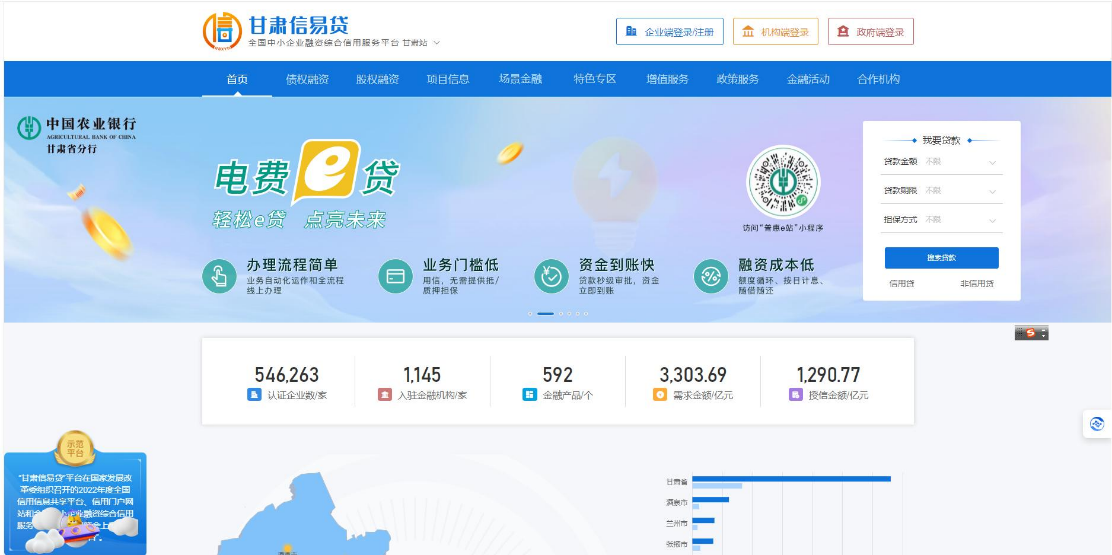Click the 兰州市 chart label
This screenshot has width=1112, height=555.
tap(677, 523)
